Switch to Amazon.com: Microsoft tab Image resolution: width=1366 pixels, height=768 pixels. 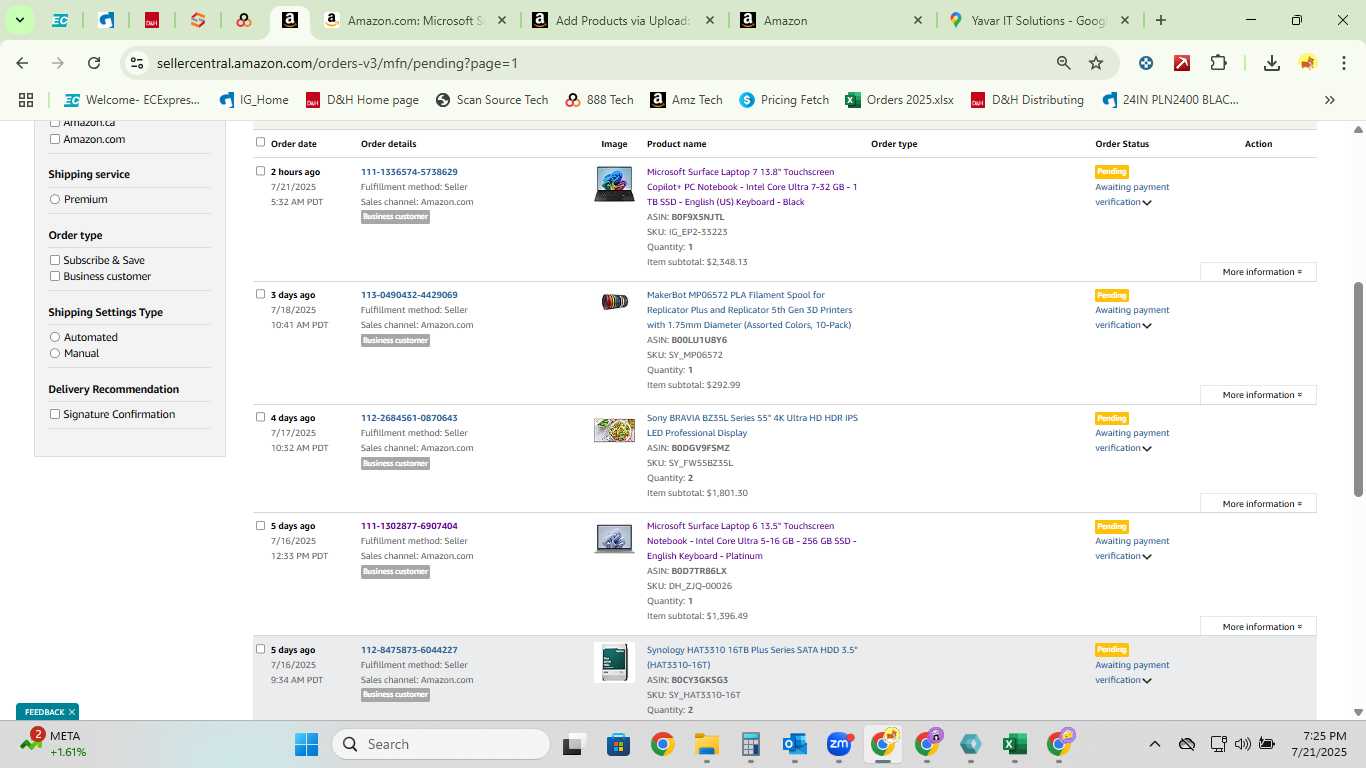(x=415, y=20)
